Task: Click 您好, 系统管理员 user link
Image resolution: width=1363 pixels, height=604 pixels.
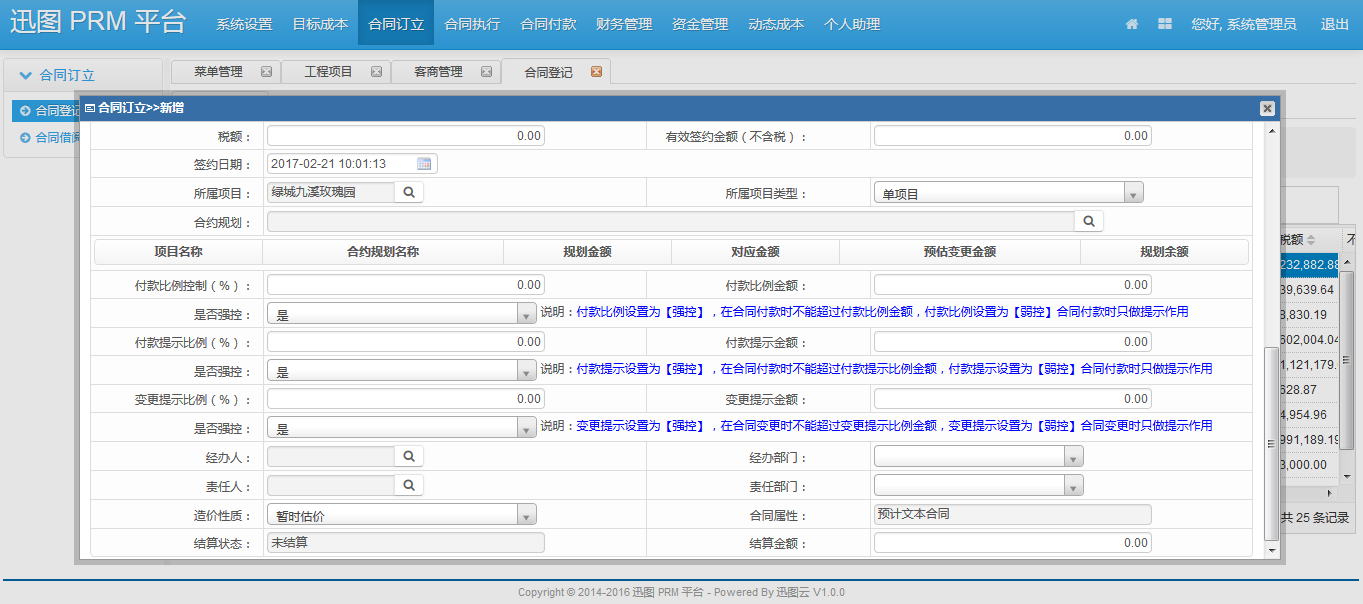Action: coord(1244,24)
